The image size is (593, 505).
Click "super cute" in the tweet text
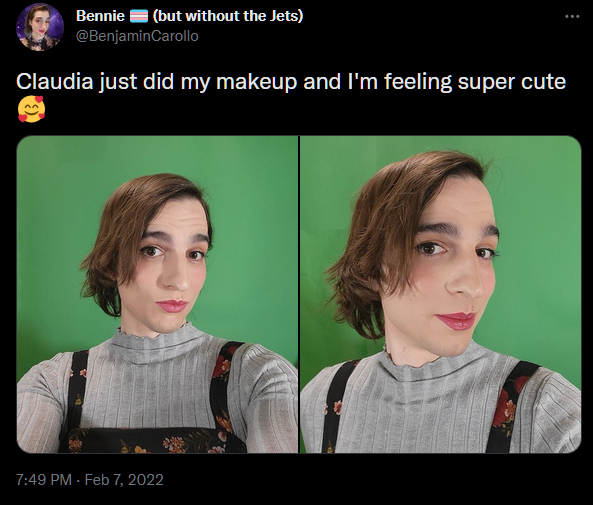point(512,82)
